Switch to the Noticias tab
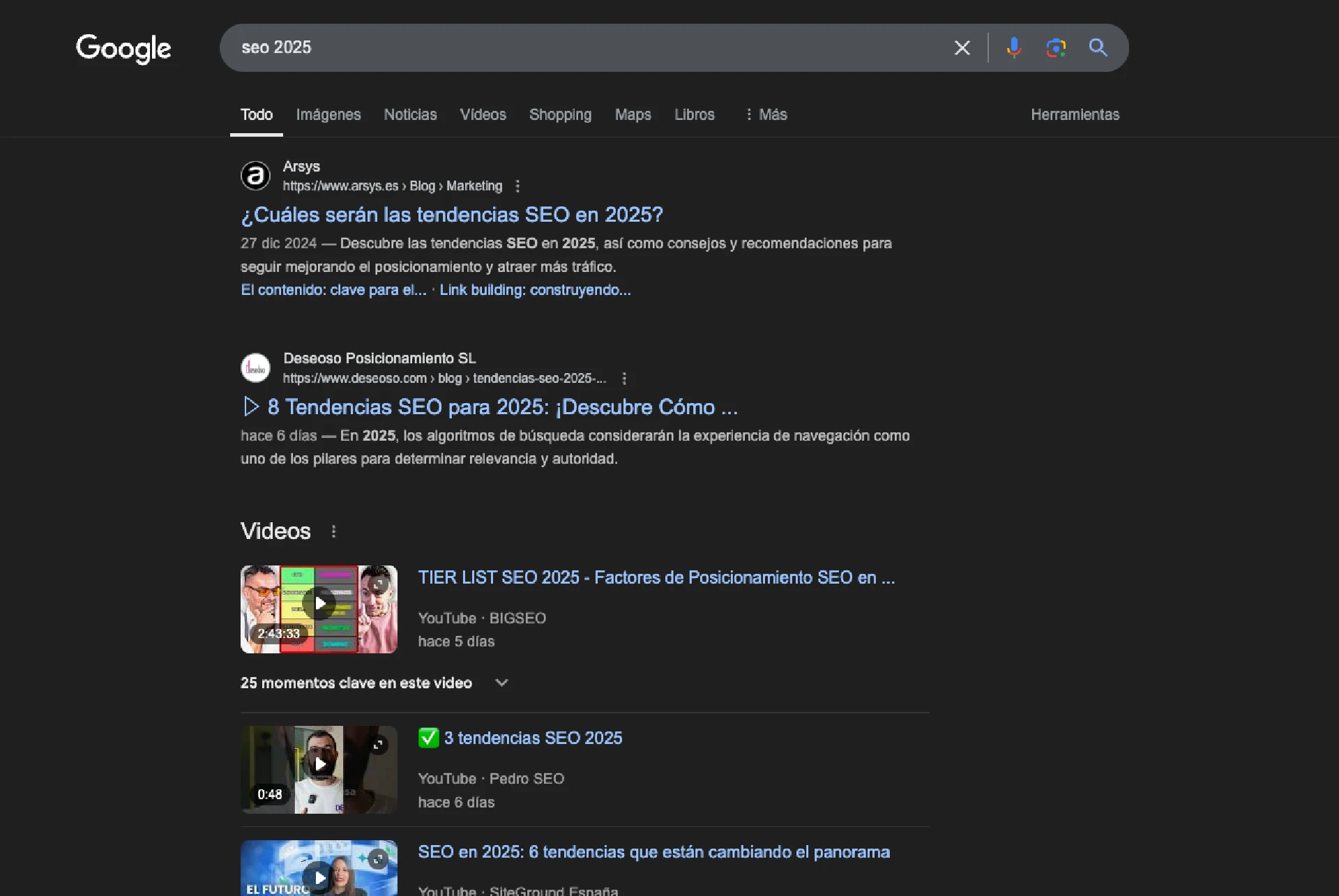 [x=410, y=114]
